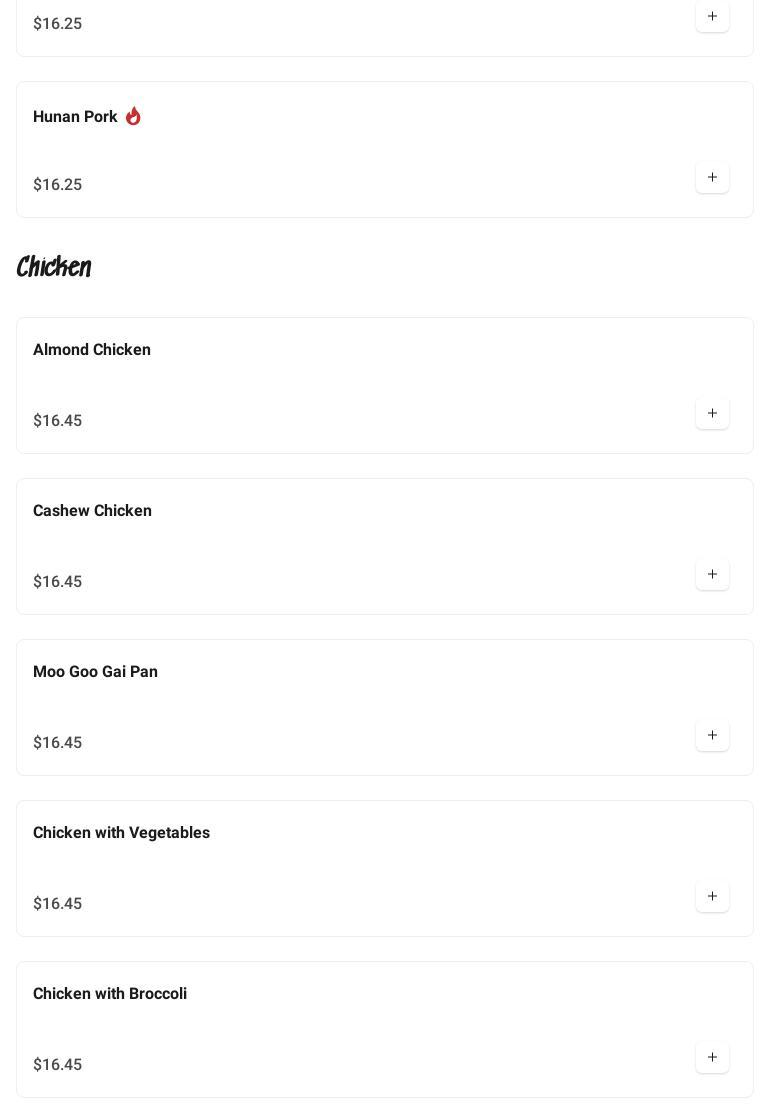Image resolution: width=770 pixels, height=1116 pixels.
Task: Add Moo Goo Gai Pan via plus icon
Action: pyautogui.click(x=712, y=736)
